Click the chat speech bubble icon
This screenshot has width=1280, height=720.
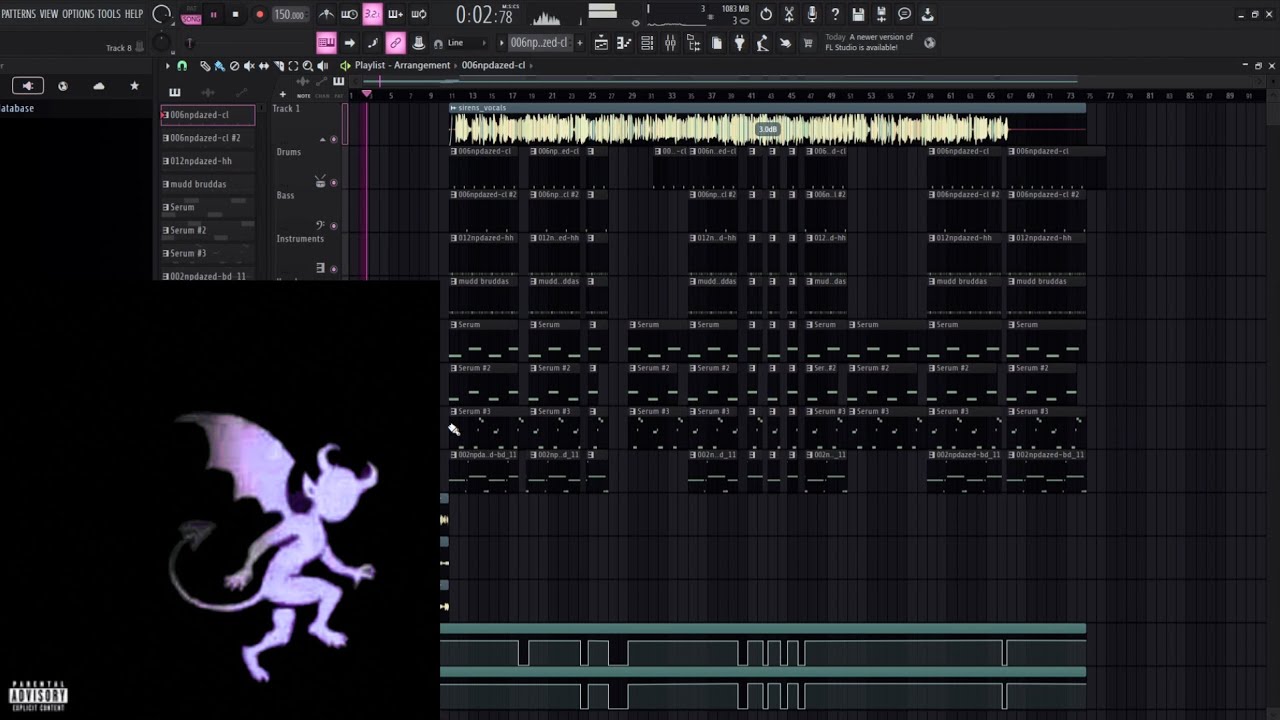[904, 14]
